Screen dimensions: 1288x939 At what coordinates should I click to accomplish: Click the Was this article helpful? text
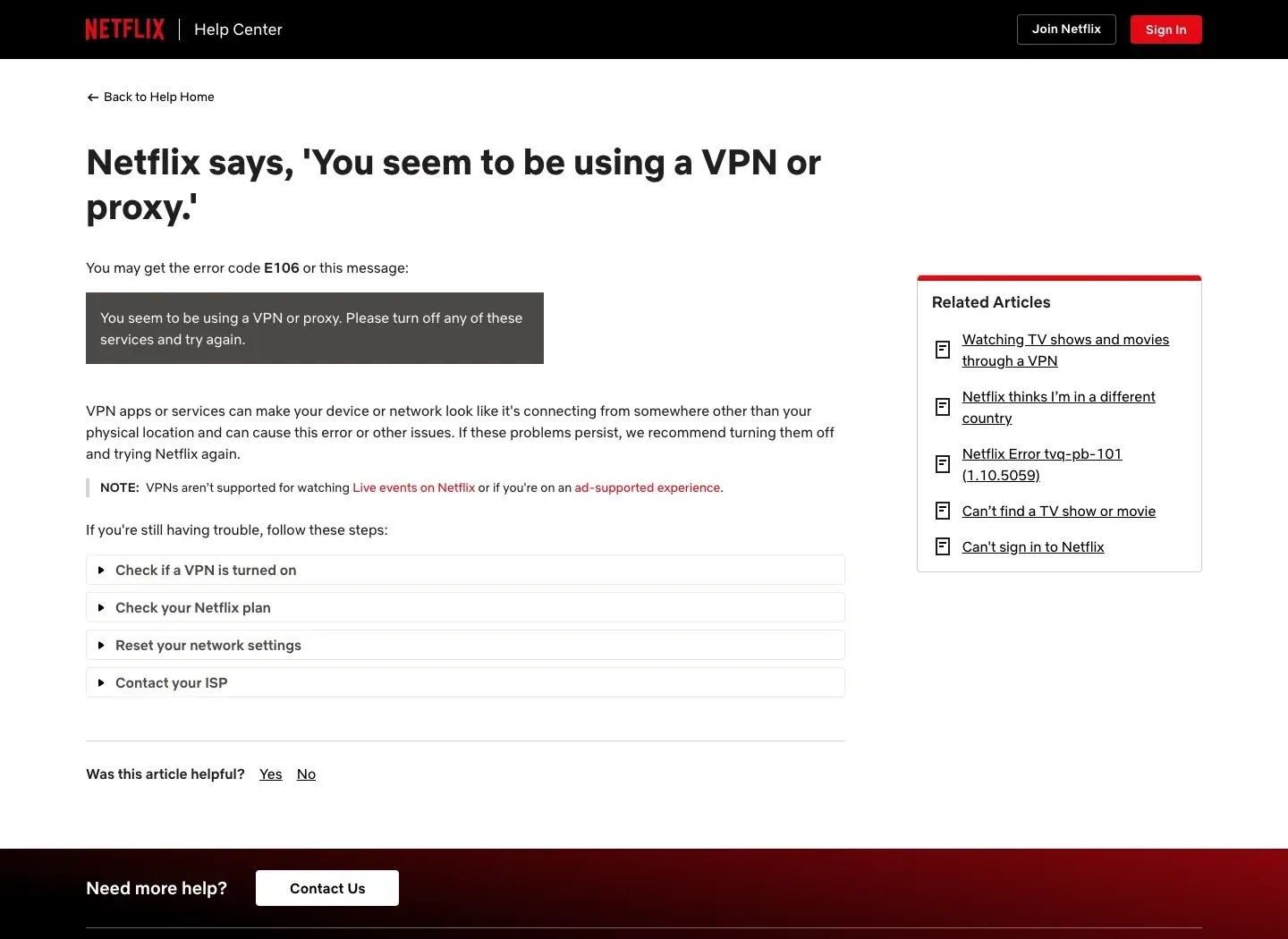[165, 774]
